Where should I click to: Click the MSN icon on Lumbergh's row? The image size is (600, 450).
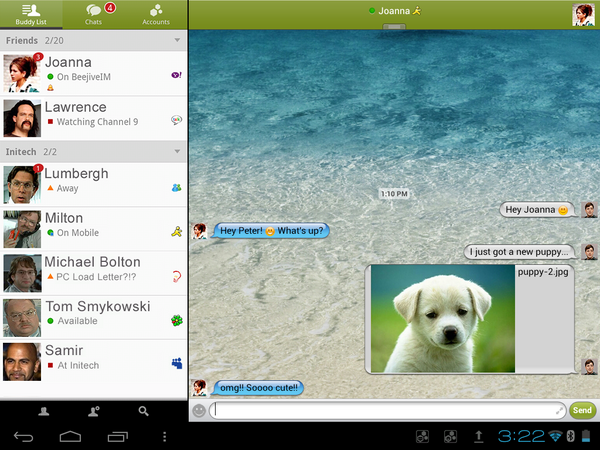point(176,188)
